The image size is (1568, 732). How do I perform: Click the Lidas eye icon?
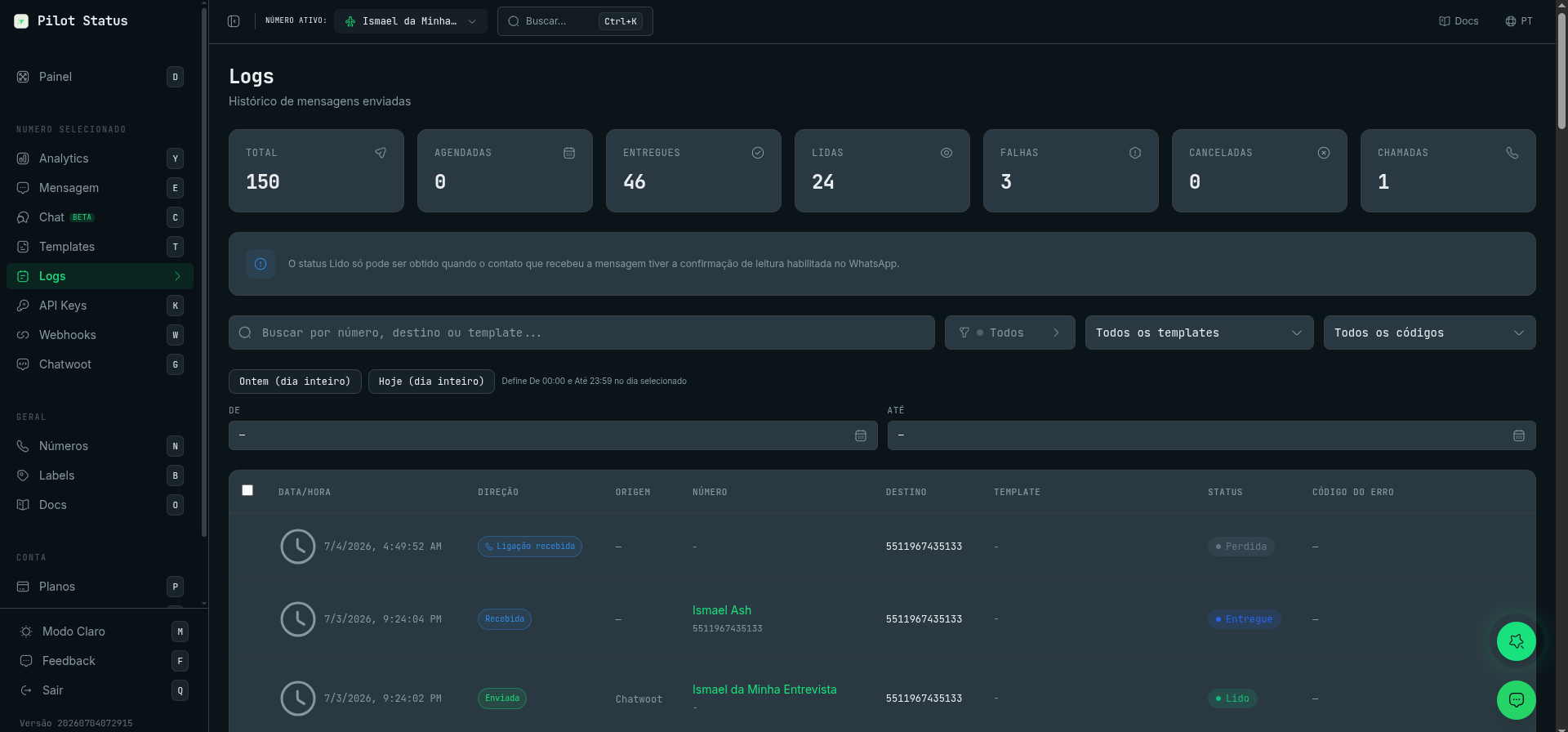pos(947,153)
